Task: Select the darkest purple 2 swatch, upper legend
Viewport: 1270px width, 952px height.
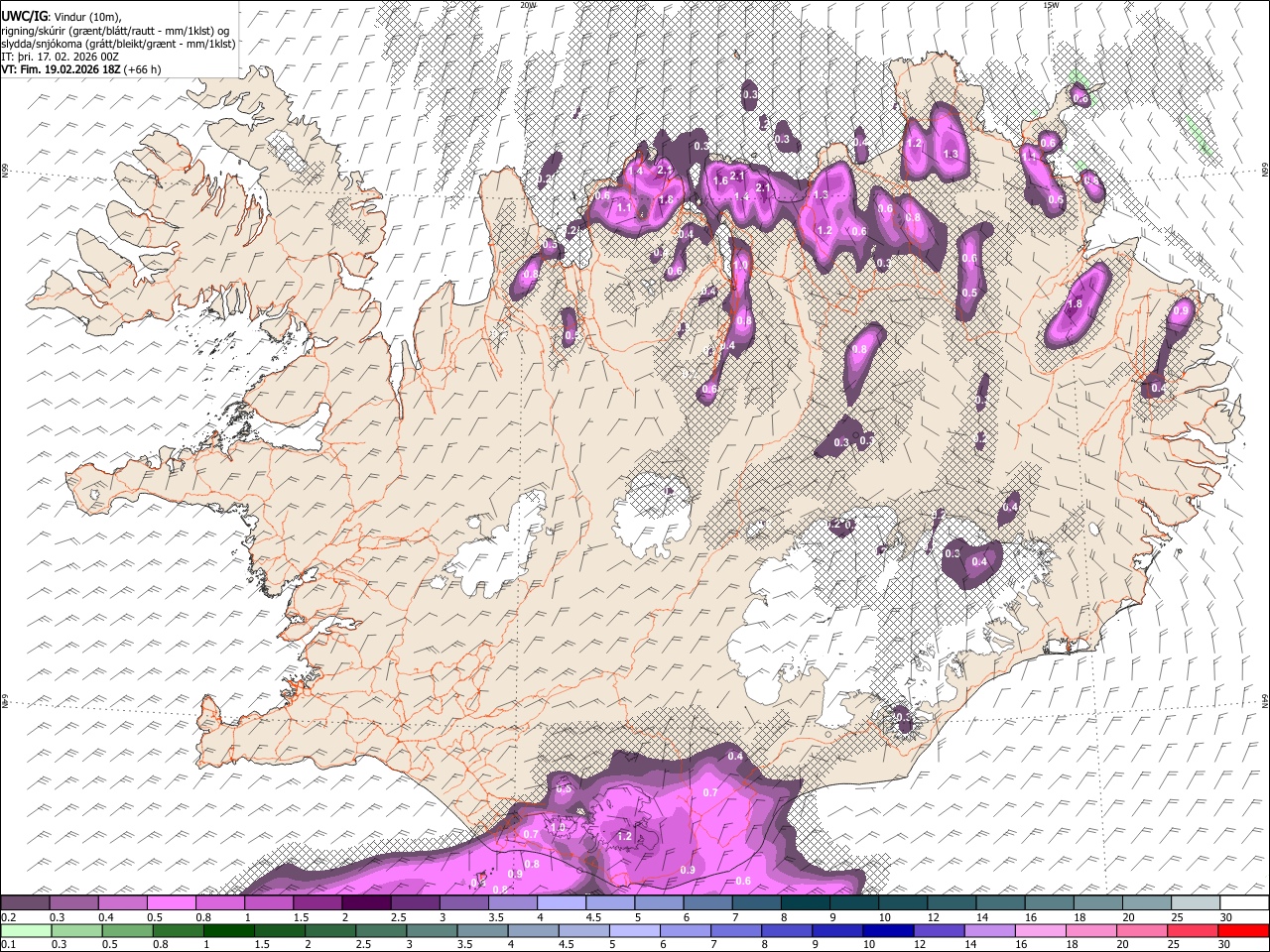Action: (366, 903)
